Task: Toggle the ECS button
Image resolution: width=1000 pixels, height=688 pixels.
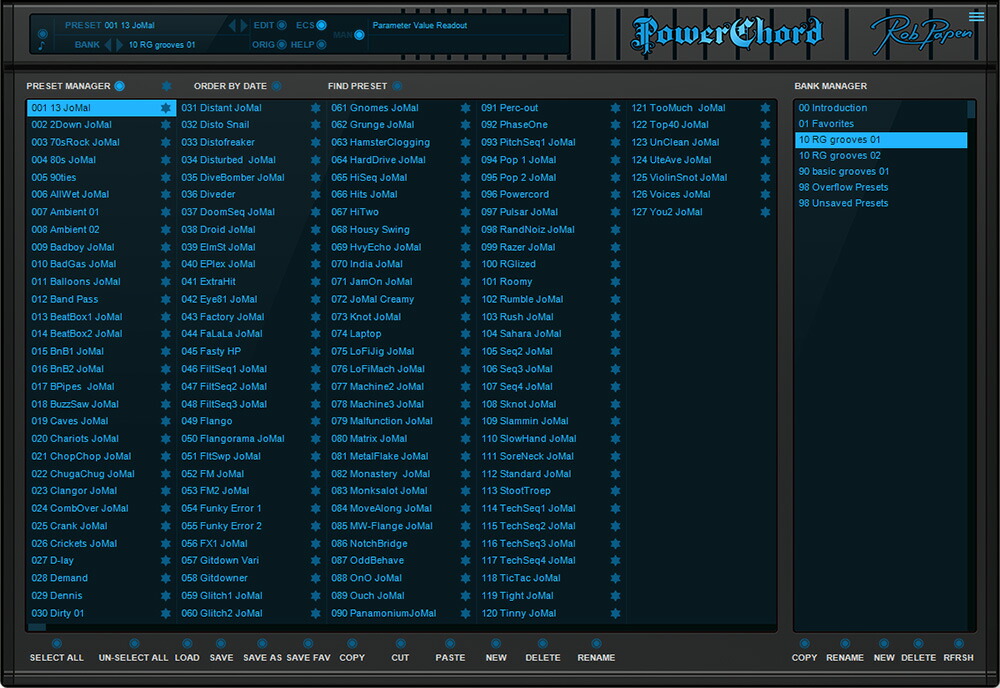Action: (321, 26)
